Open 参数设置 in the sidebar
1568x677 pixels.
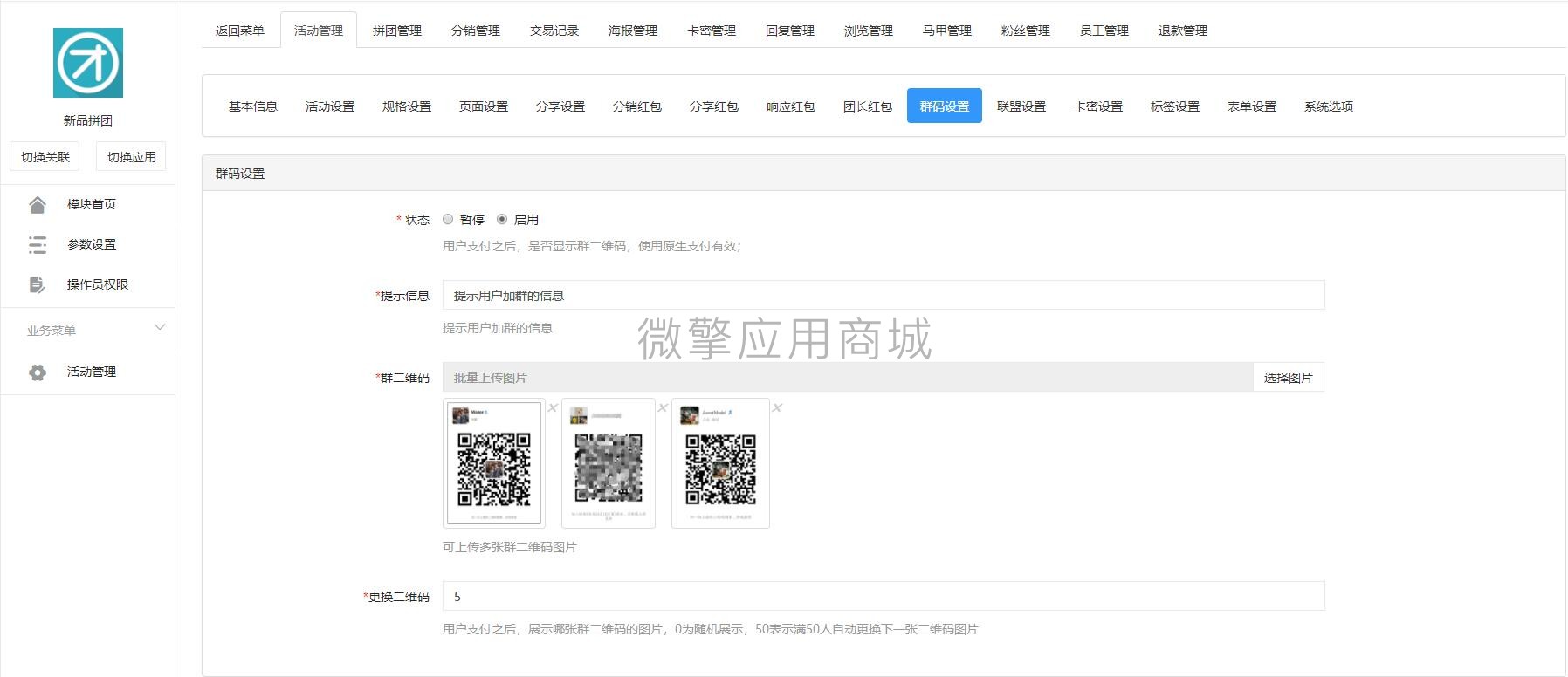point(92,244)
